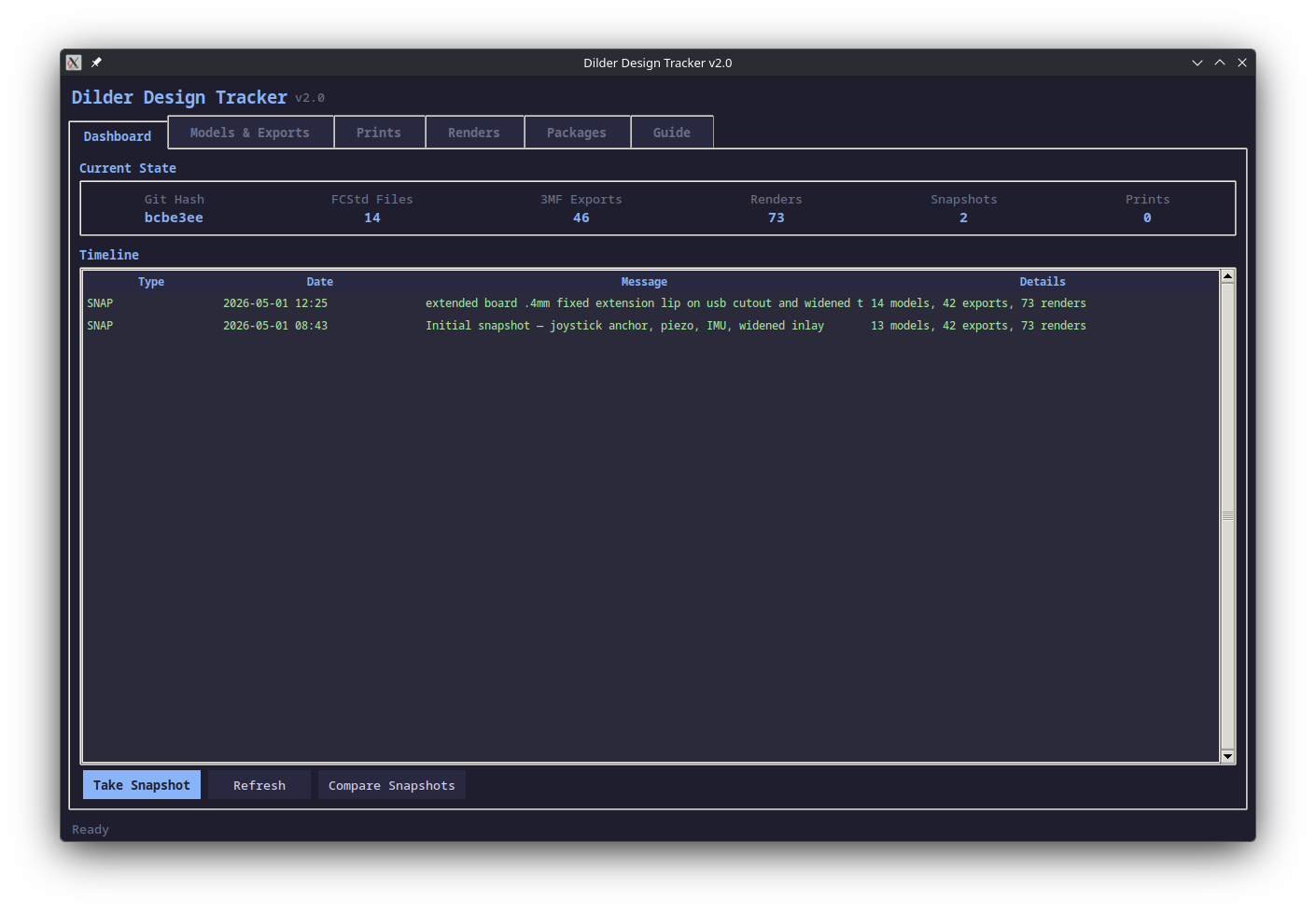Click the minimize chevron in title bar
The image size is (1316, 913).
pyautogui.click(x=1197, y=63)
